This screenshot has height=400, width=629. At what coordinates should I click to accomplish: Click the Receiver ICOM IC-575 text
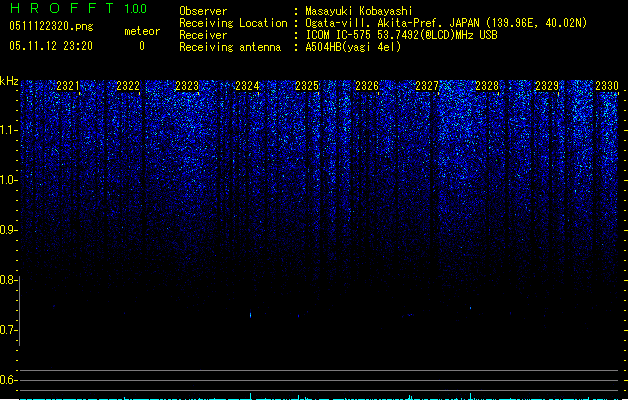point(401,35)
